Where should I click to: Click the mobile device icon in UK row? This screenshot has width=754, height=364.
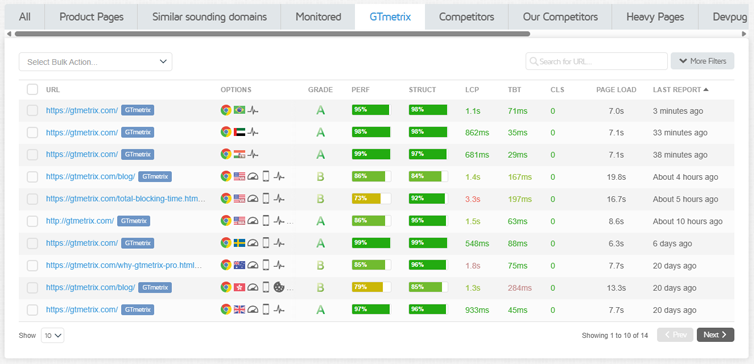(x=266, y=309)
